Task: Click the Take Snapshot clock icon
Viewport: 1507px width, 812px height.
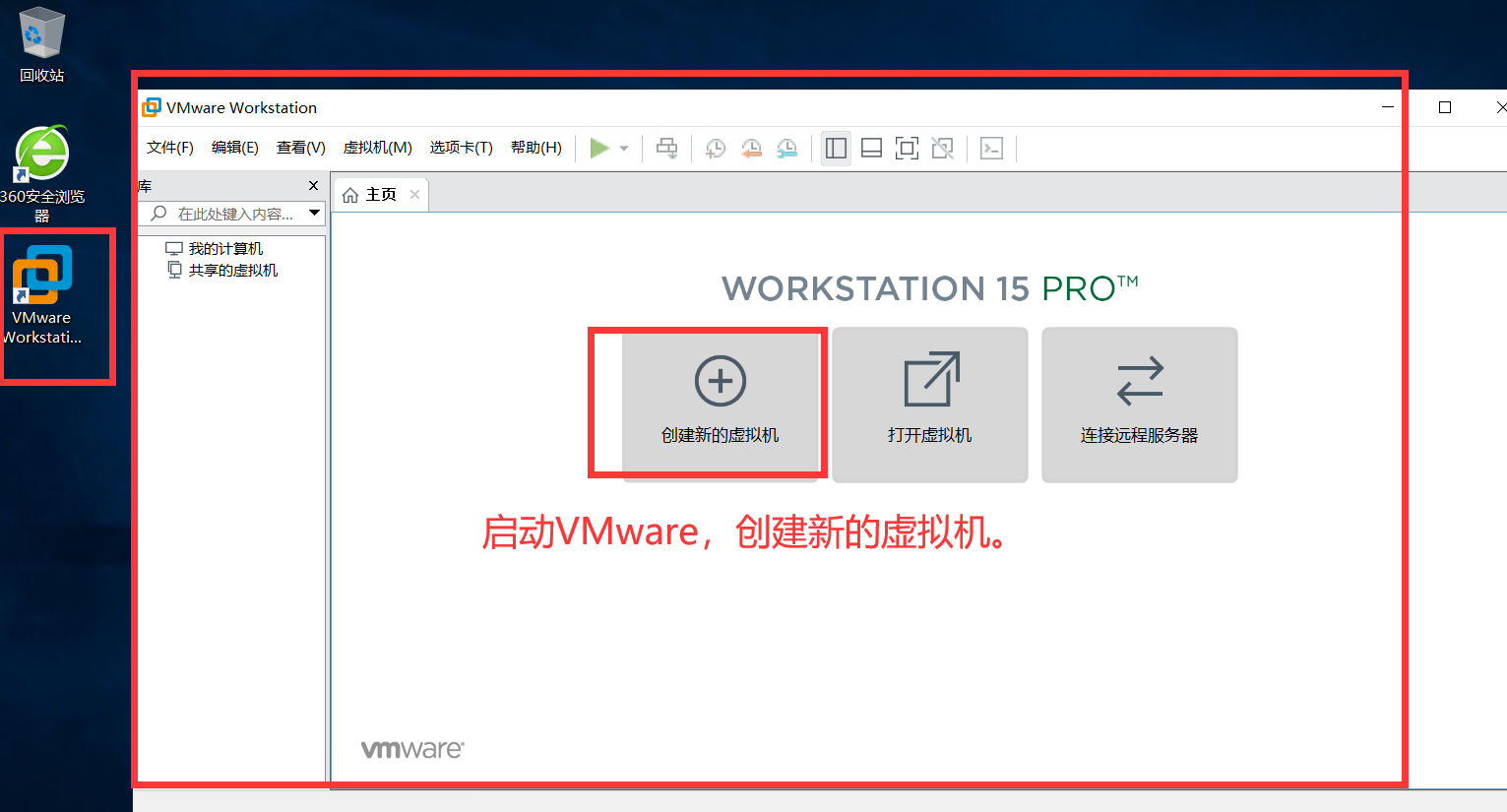Action: click(716, 148)
